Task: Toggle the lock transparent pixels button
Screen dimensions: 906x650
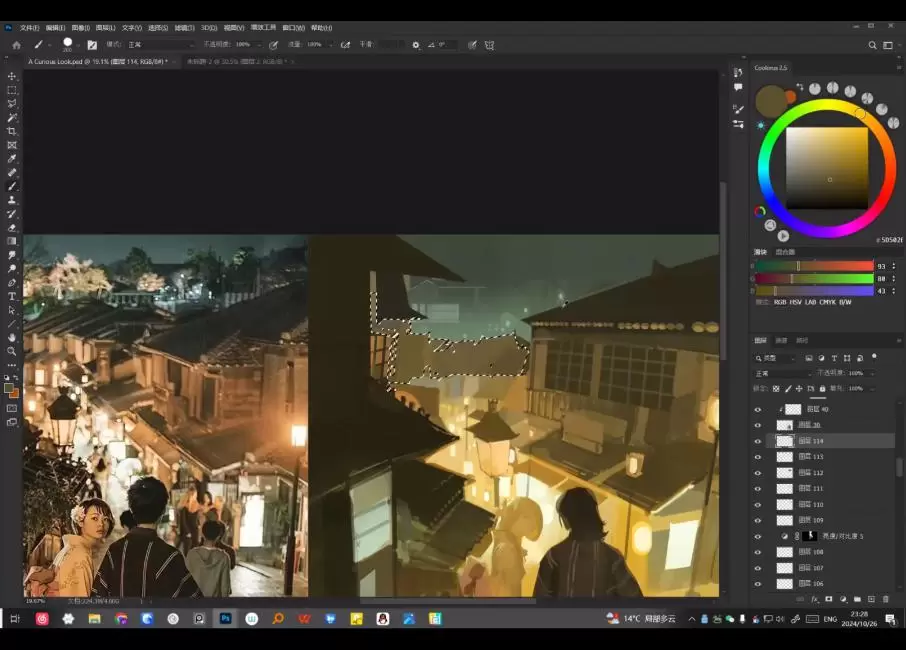Action: (776, 389)
